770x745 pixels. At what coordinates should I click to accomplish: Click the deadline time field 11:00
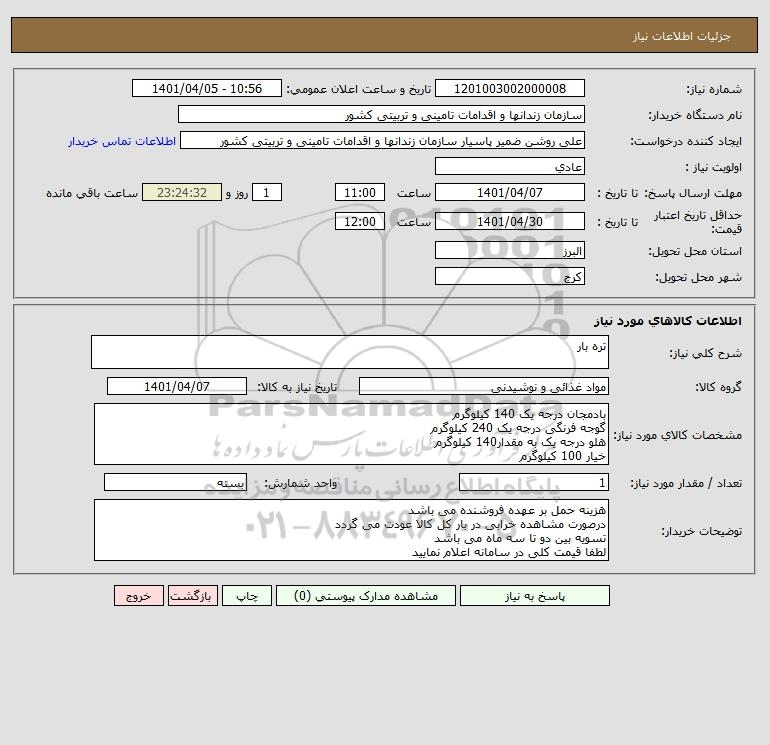click(x=359, y=193)
